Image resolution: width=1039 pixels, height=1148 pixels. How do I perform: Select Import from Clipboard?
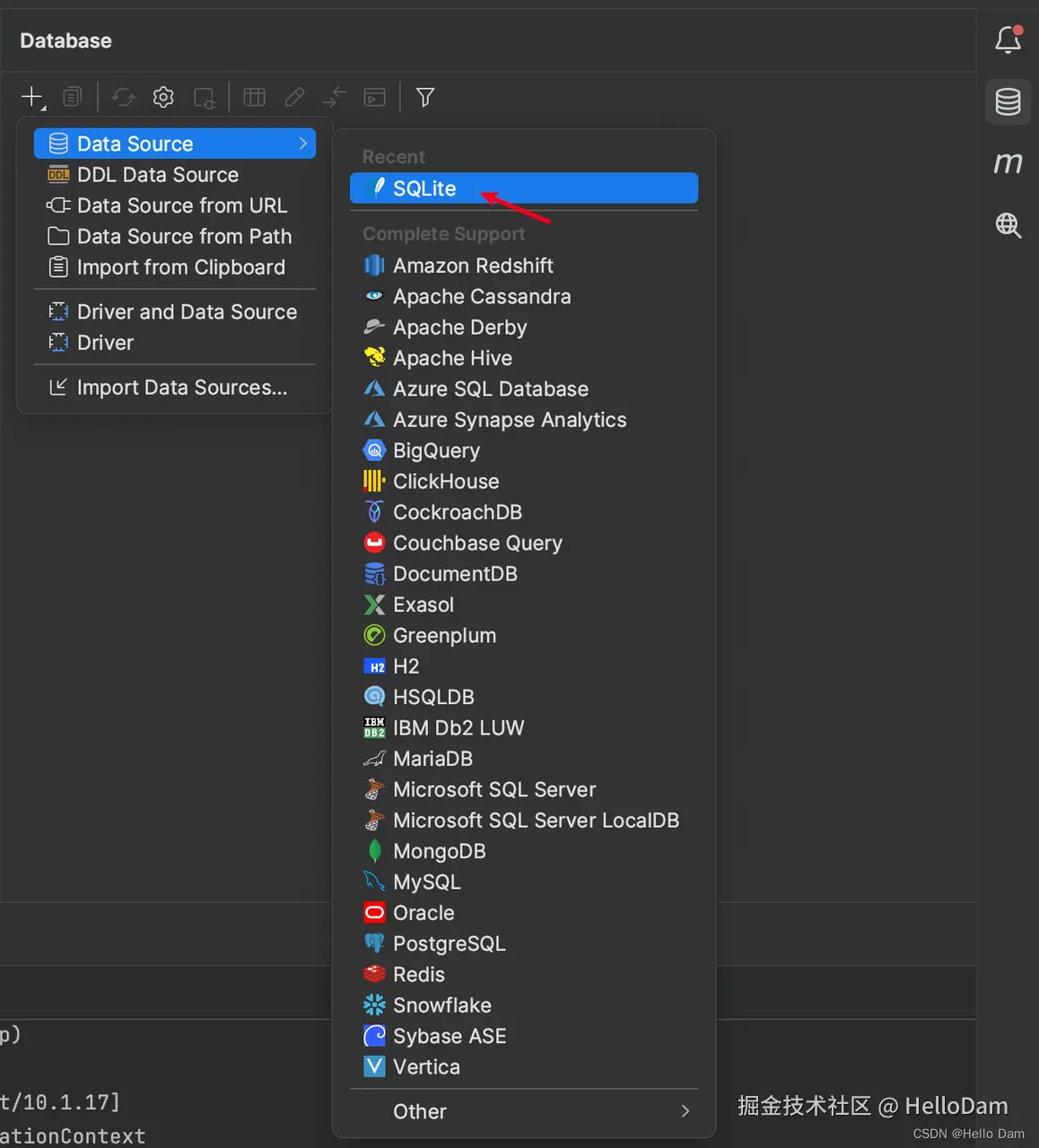(x=180, y=267)
